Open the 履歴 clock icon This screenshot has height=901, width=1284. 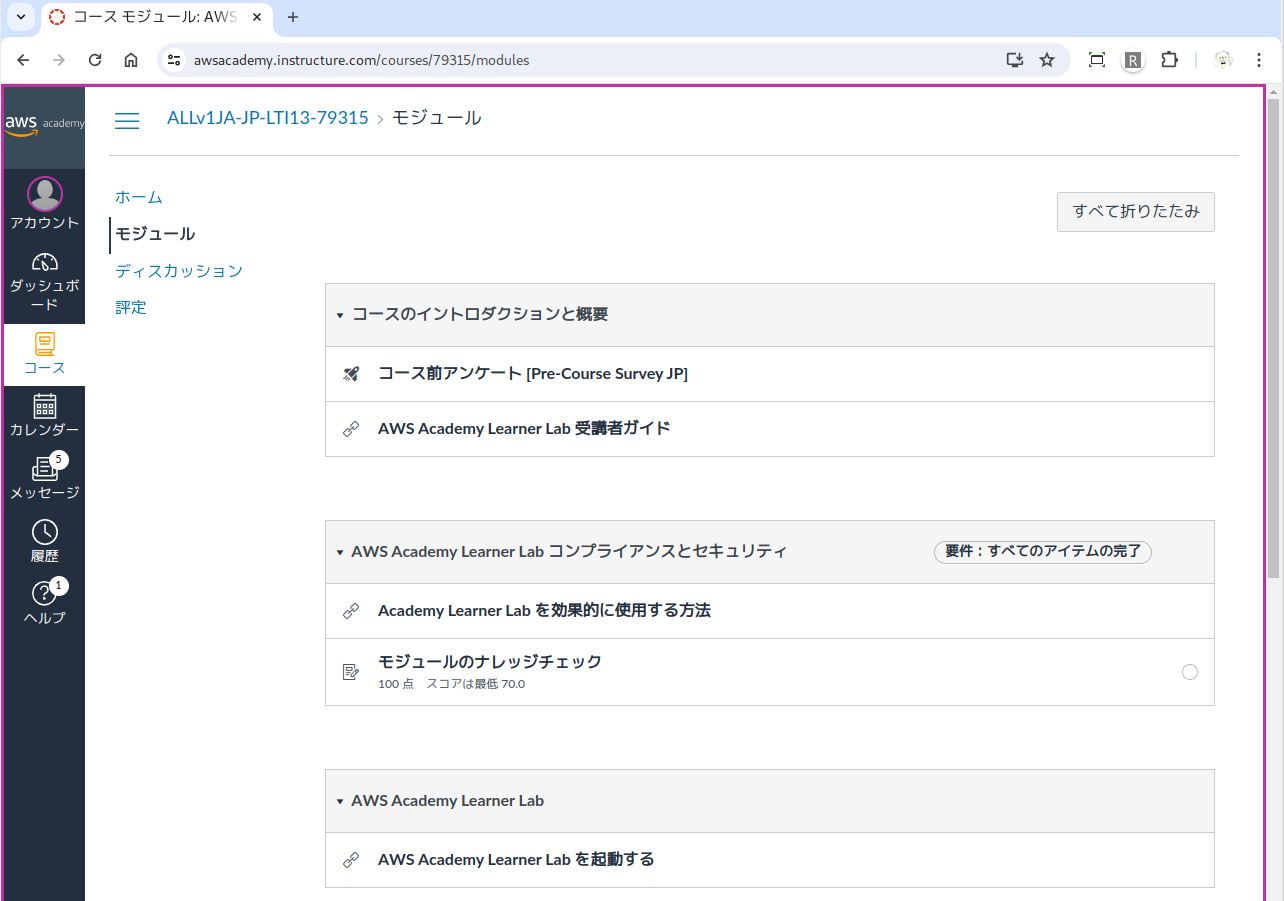pyautogui.click(x=45, y=532)
